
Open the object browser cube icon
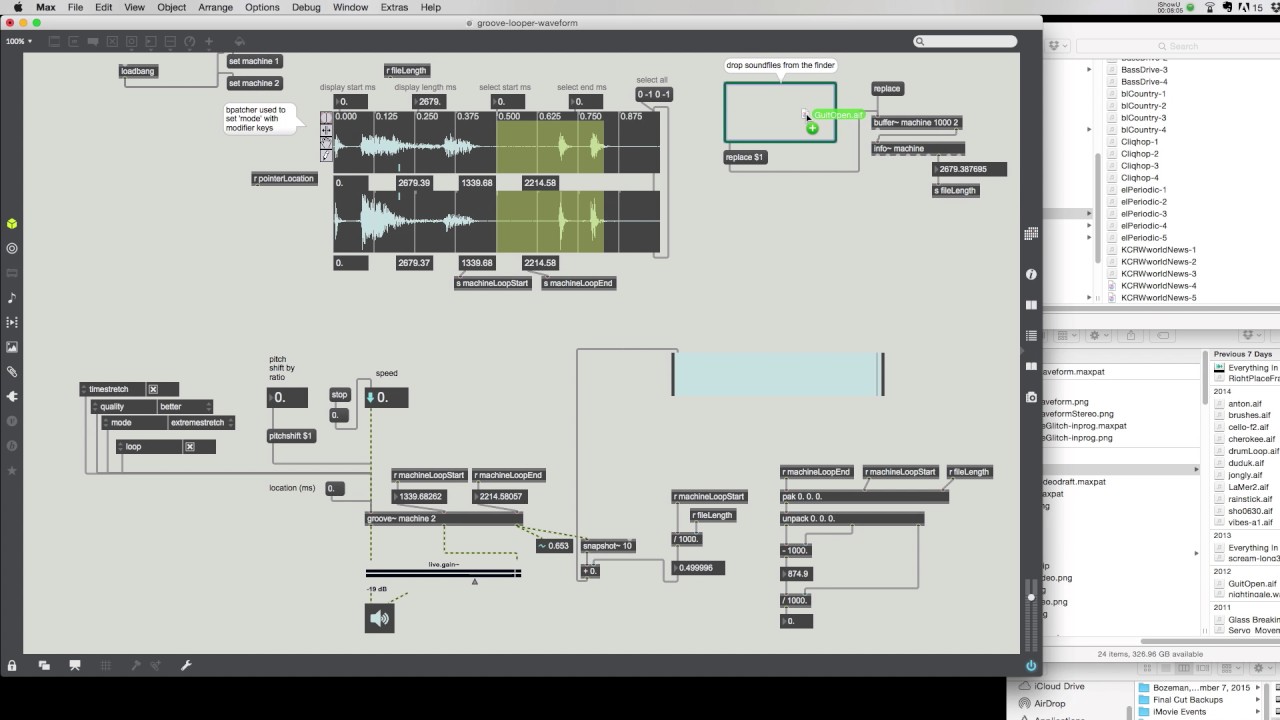point(12,224)
